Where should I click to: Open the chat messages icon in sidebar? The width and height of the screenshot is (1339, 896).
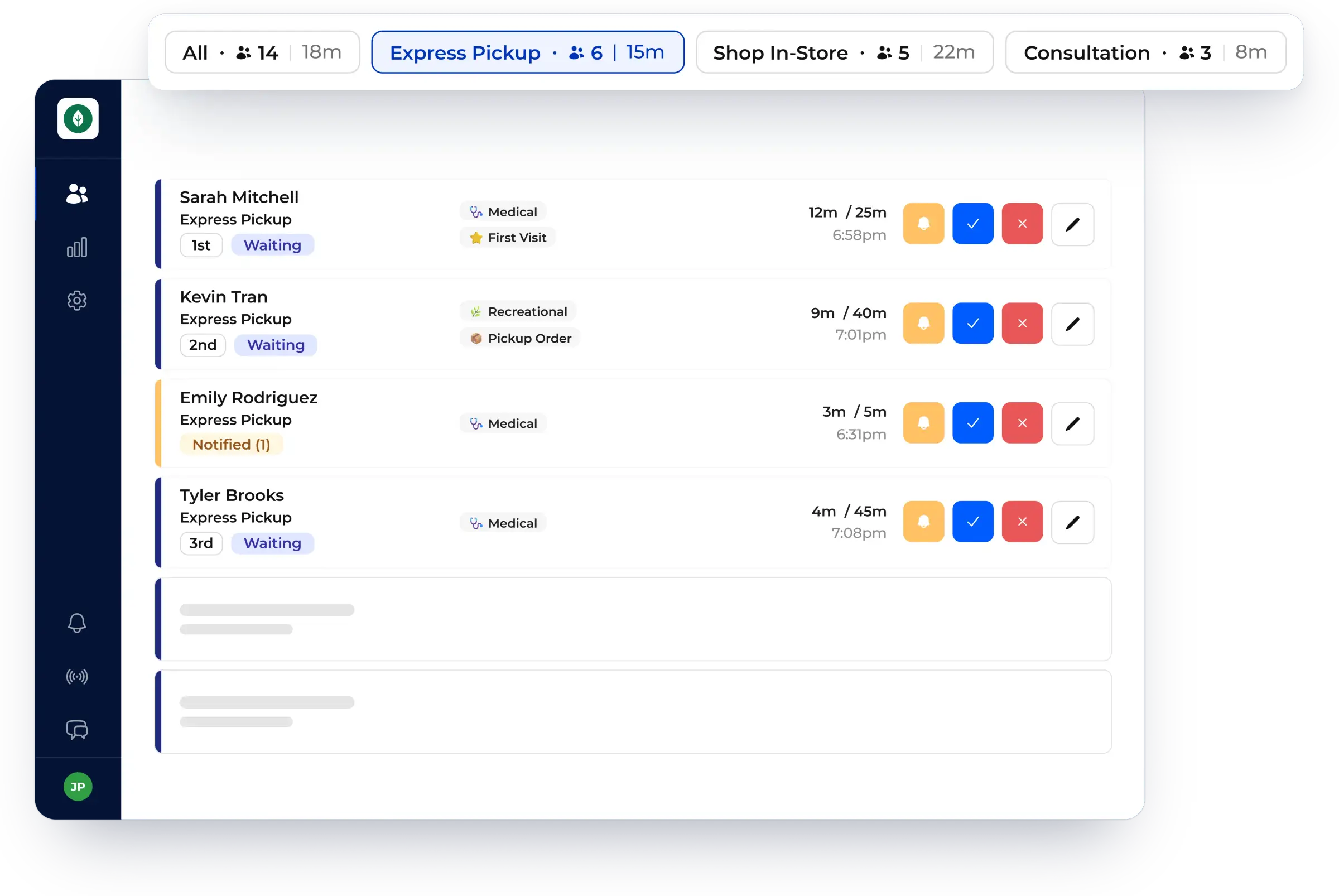coord(77,730)
